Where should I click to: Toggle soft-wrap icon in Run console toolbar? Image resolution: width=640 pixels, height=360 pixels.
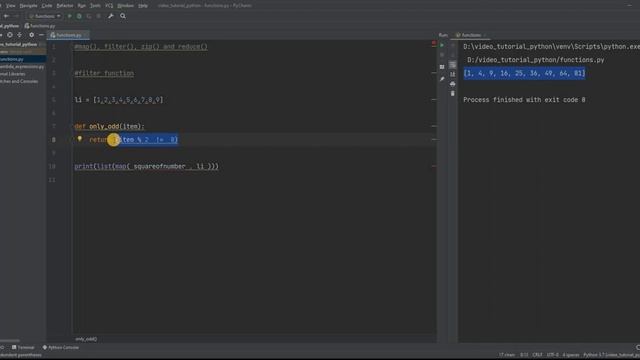click(x=453, y=65)
